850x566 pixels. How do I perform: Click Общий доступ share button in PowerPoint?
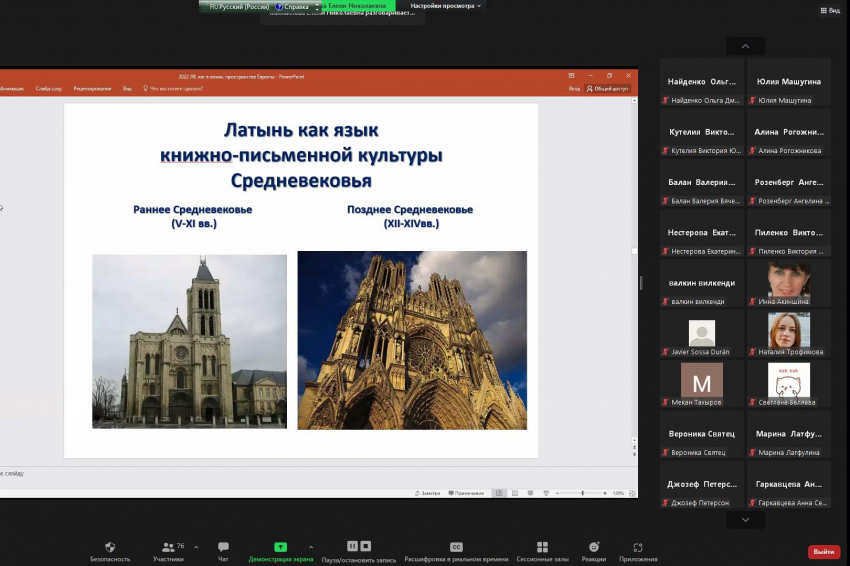(x=608, y=89)
